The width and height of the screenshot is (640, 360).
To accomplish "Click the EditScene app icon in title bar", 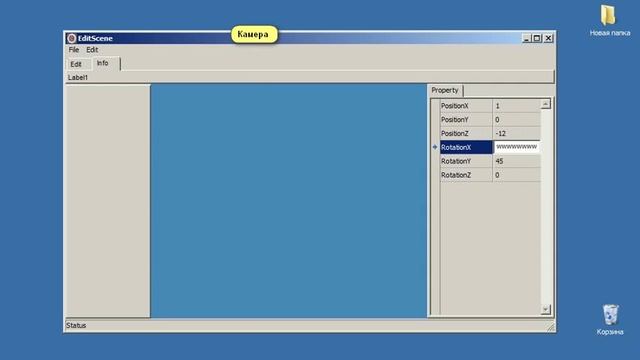I will pos(71,38).
